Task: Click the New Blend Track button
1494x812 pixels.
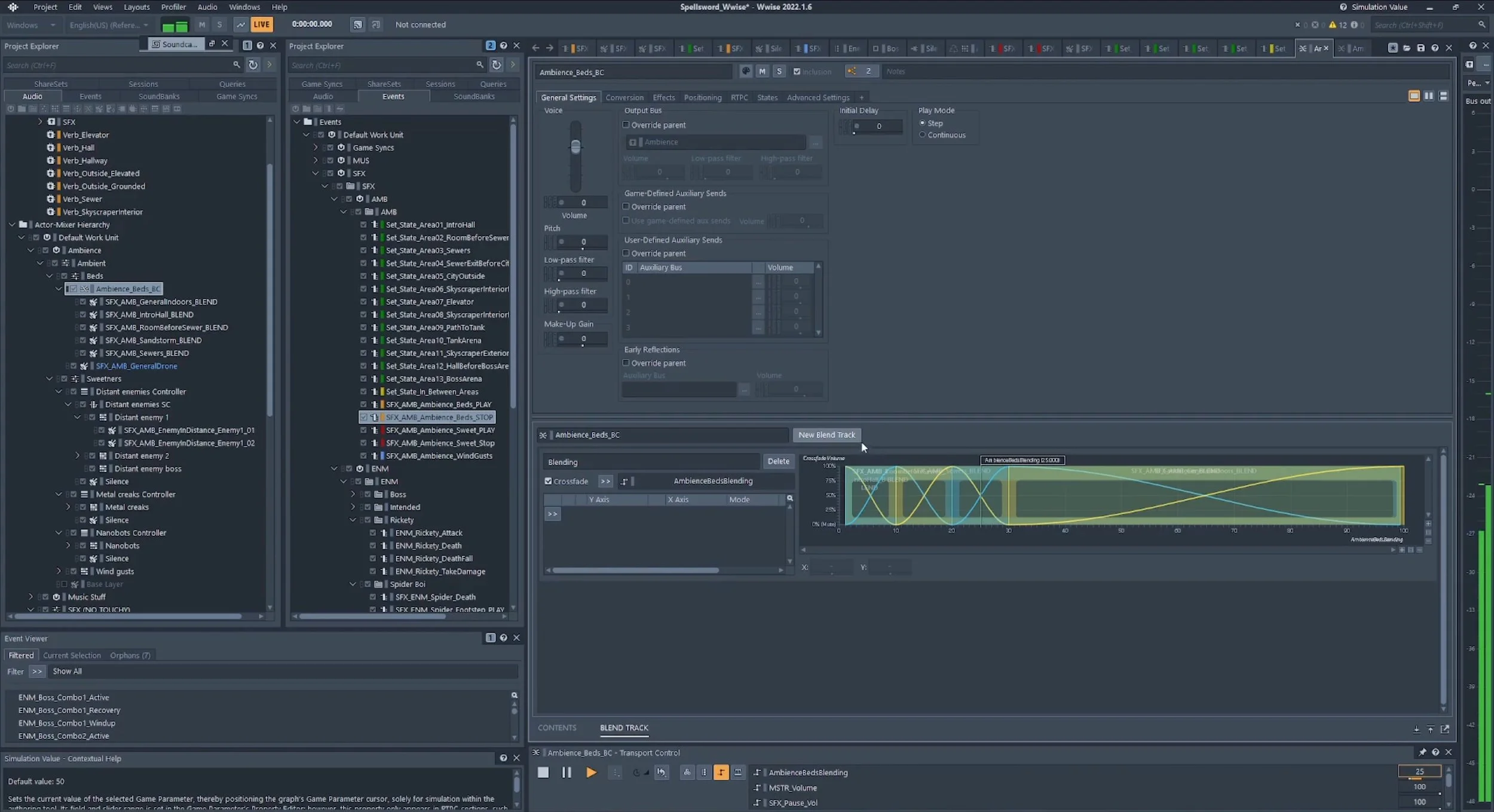Action: pyautogui.click(x=826, y=435)
